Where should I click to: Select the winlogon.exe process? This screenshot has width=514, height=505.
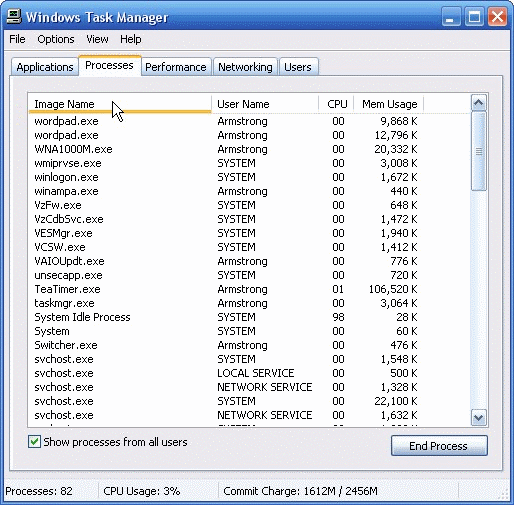[x=250, y=177]
